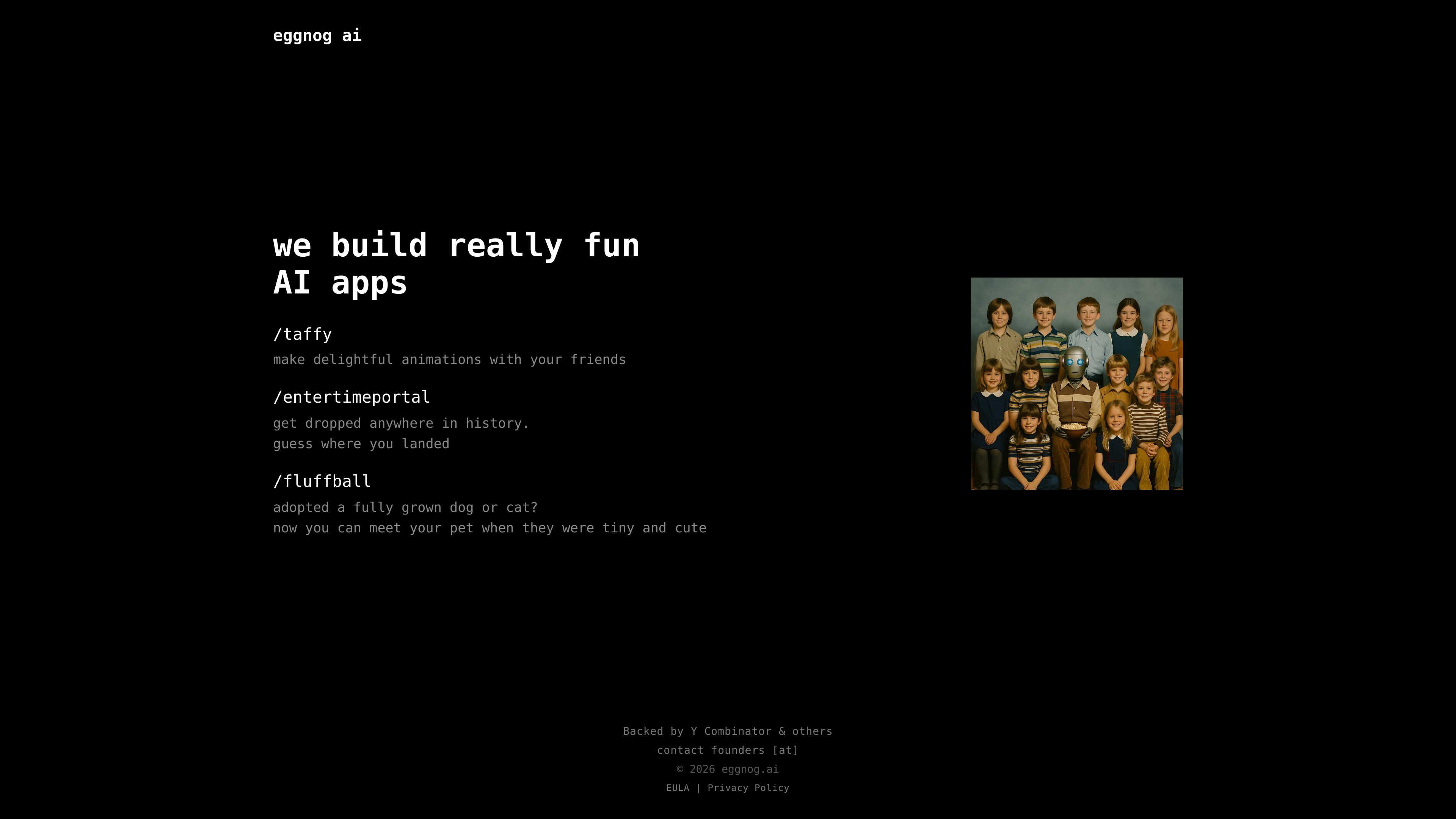Click 'Backed by Y Combinator & others' text
This screenshot has height=819, width=1456.
[728, 731]
